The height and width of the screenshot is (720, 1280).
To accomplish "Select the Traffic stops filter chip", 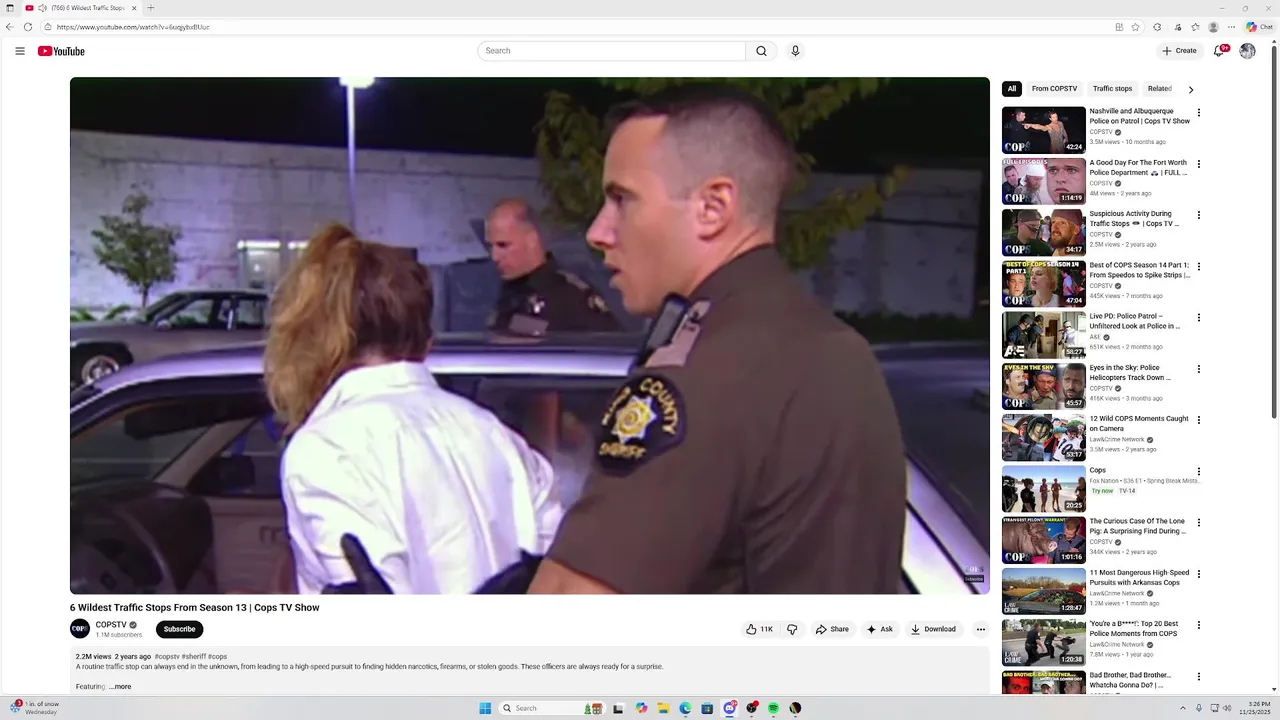I will 1112,89.
